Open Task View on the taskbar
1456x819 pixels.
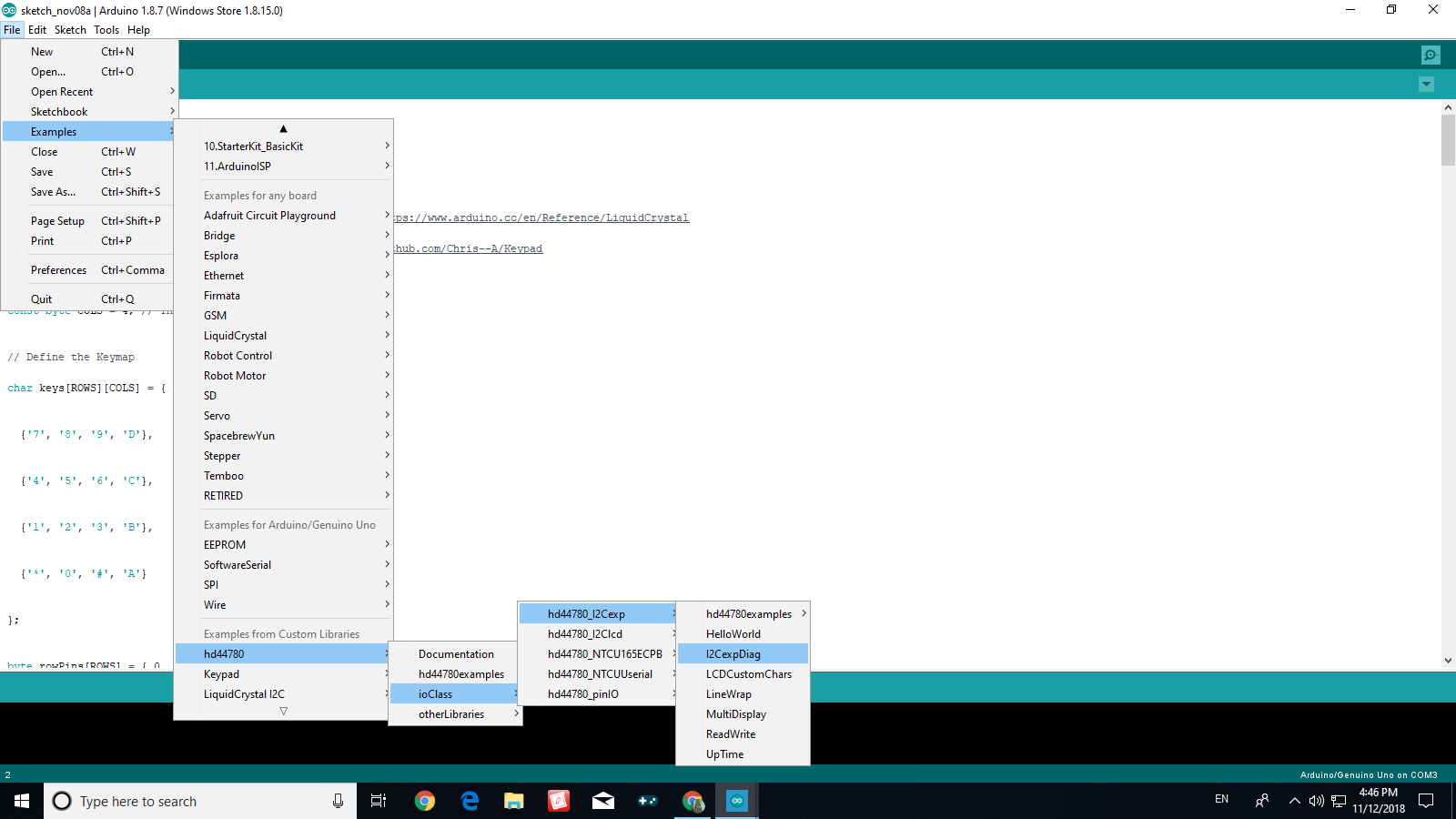pyautogui.click(x=379, y=801)
